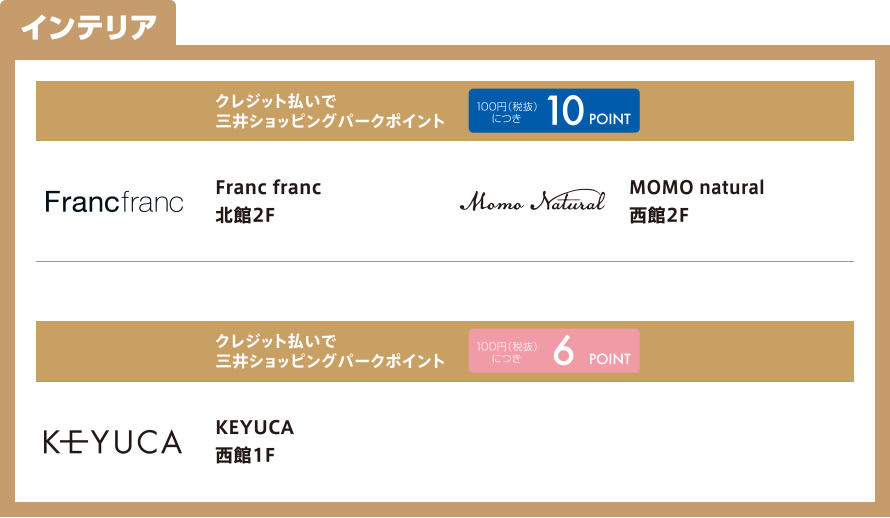The image size is (890, 518).
Task: Open the MOMO natural store name text
Action: (697, 187)
